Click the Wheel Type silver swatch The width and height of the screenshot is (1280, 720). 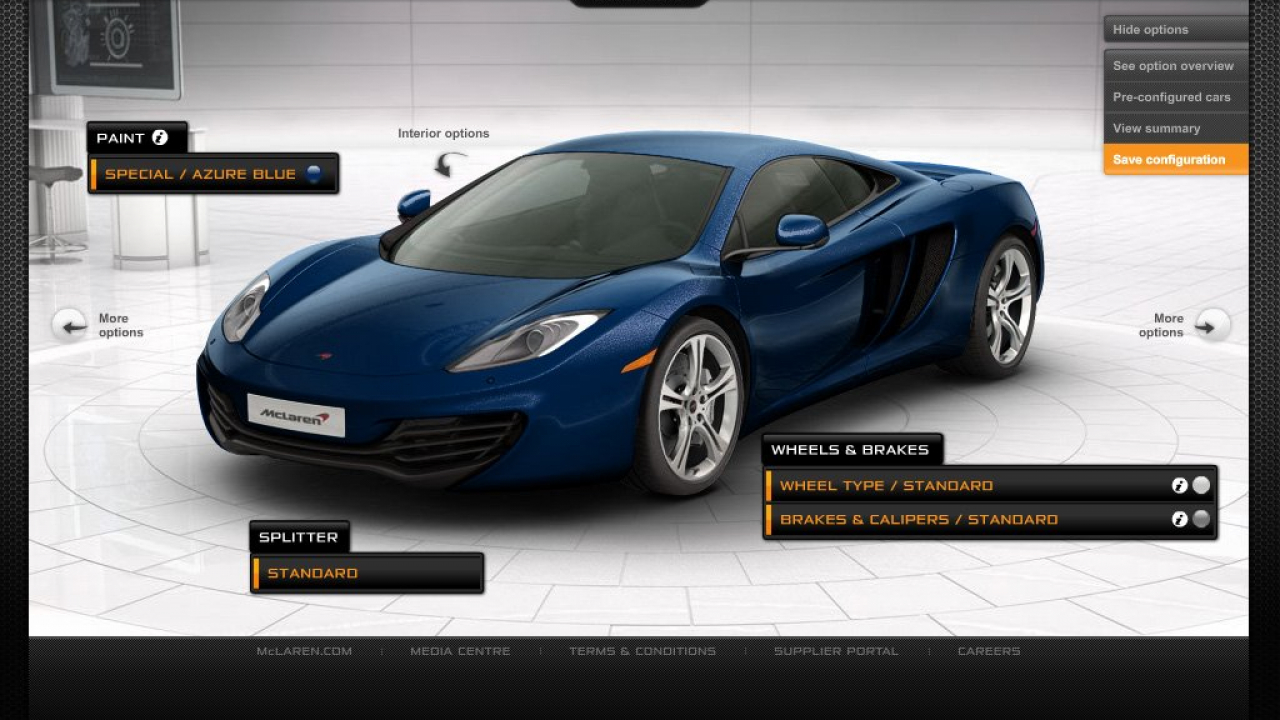coord(1201,486)
